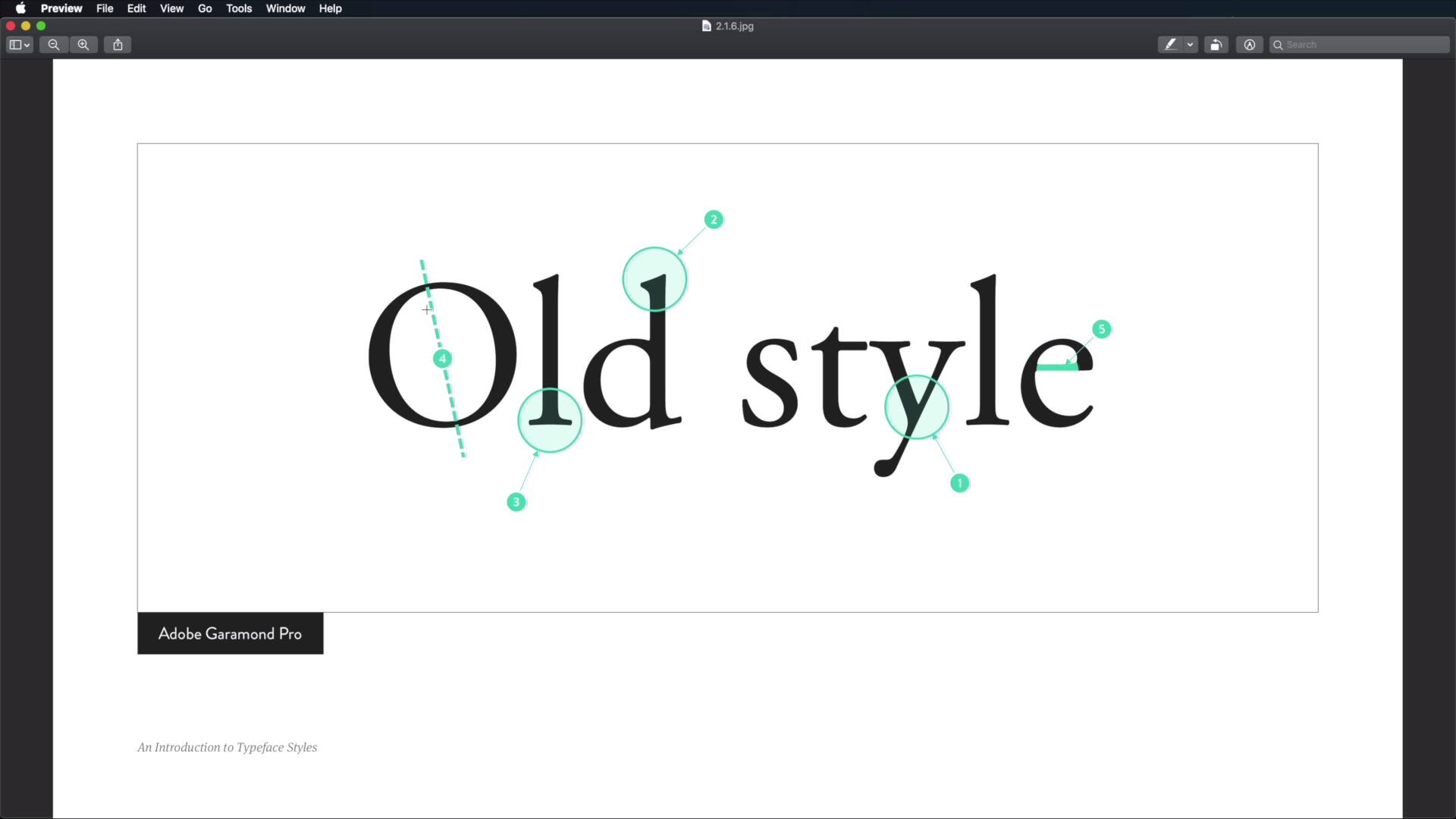Open the Share menu from the toolbar
The height and width of the screenshot is (819, 1456).
click(x=118, y=44)
